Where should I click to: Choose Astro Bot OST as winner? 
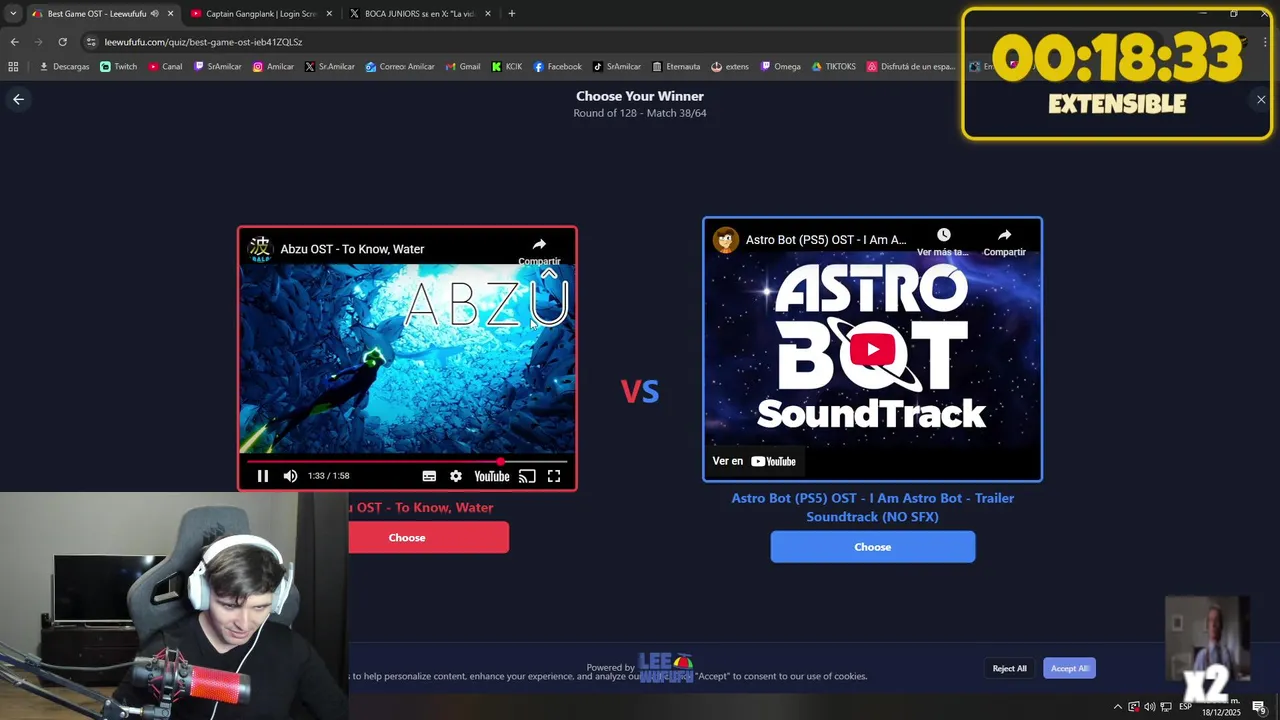tap(872, 547)
